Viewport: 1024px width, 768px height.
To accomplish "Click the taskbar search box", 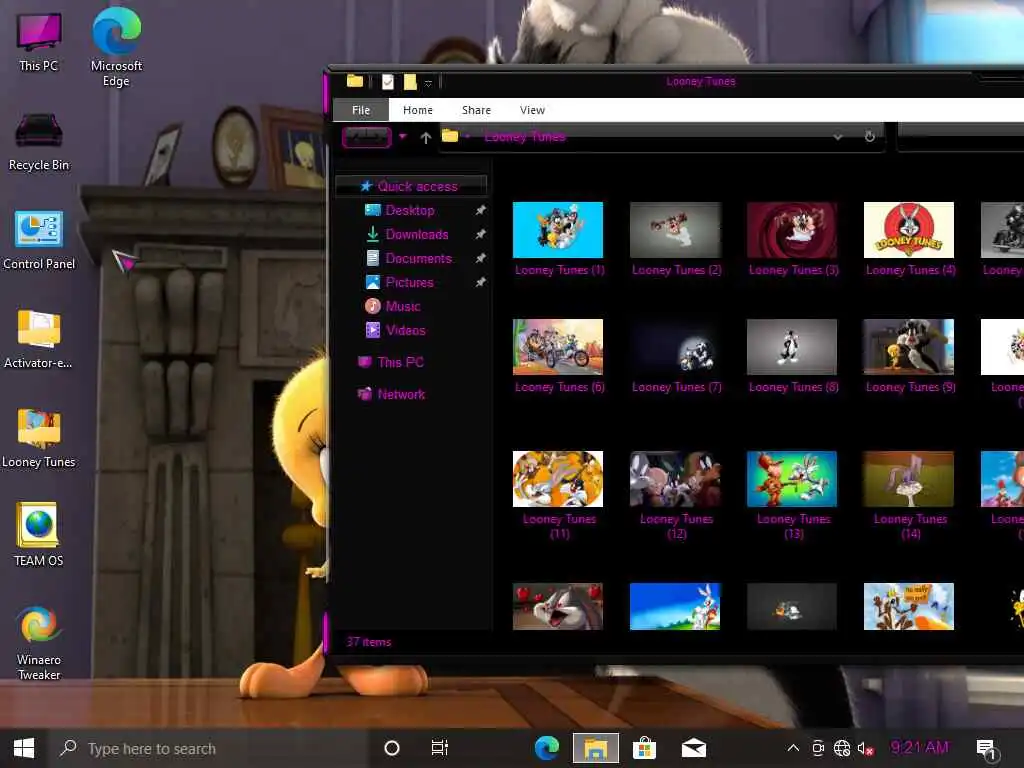I will pos(209,748).
